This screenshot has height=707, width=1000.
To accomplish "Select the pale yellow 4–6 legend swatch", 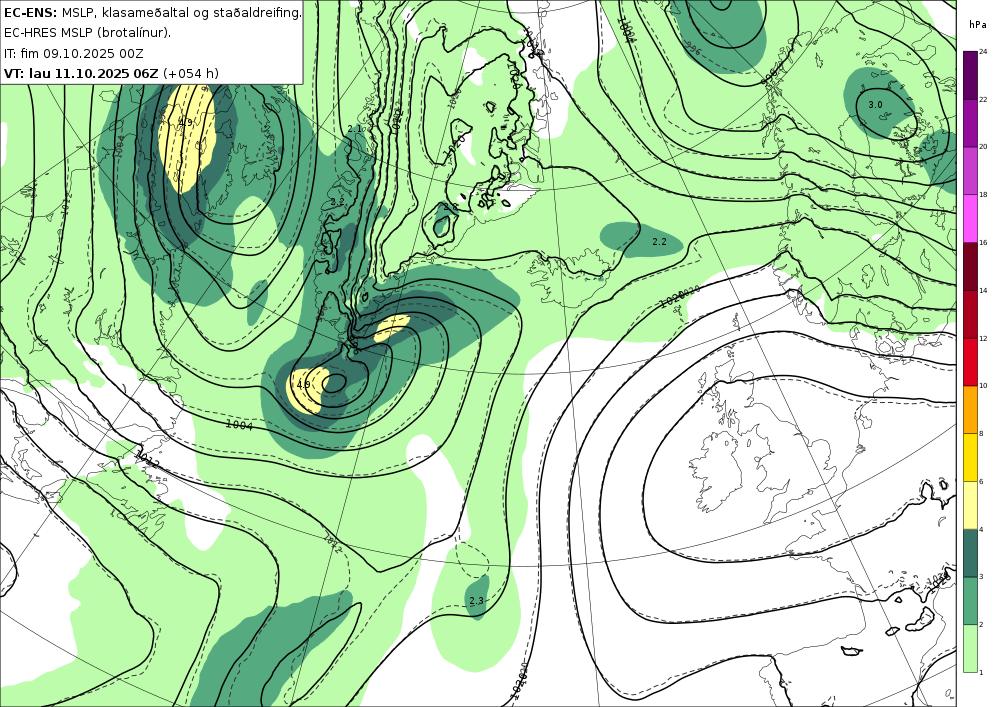I will coord(970,504).
